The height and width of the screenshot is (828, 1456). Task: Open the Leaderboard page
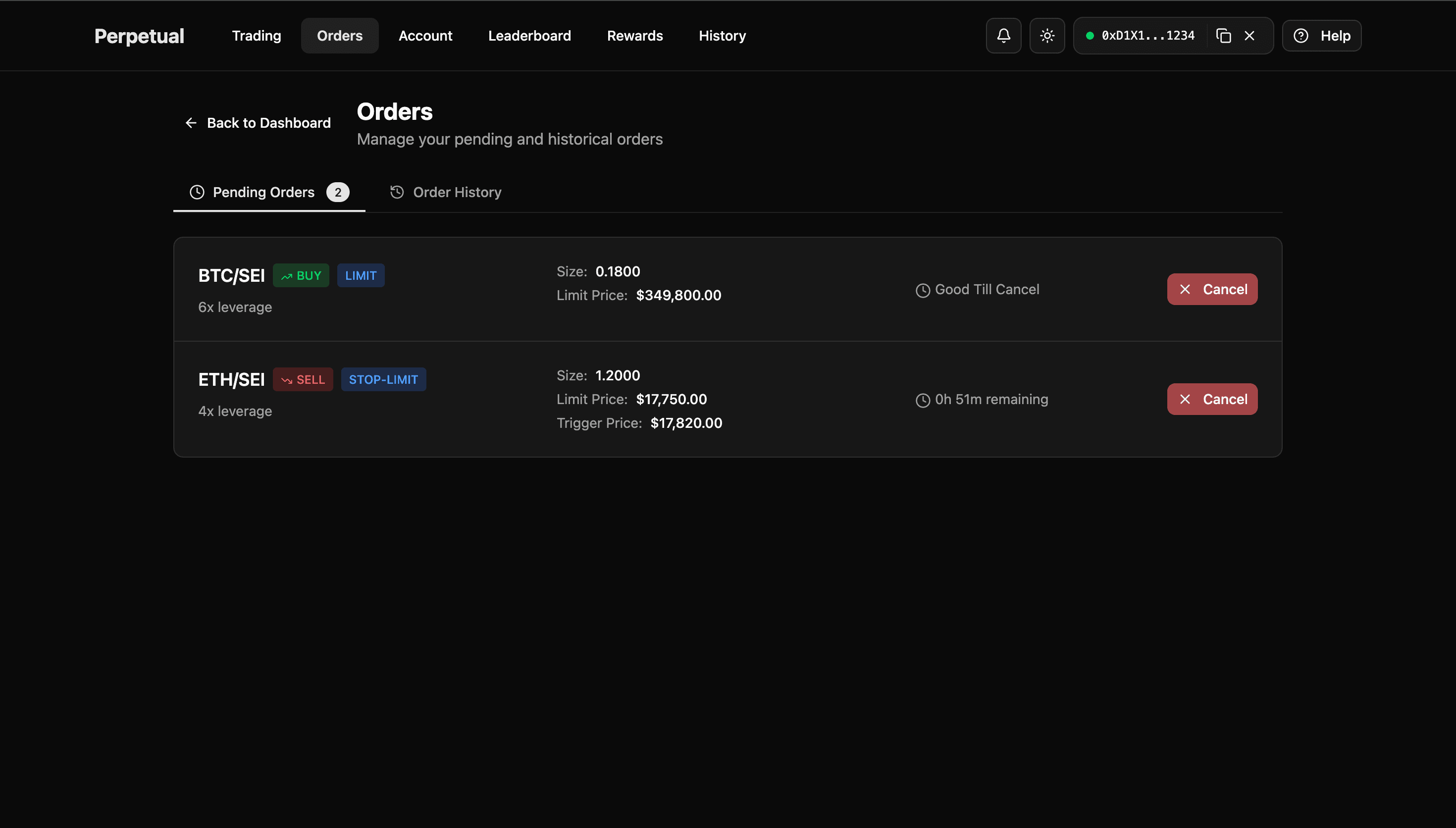pyautogui.click(x=529, y=36)
